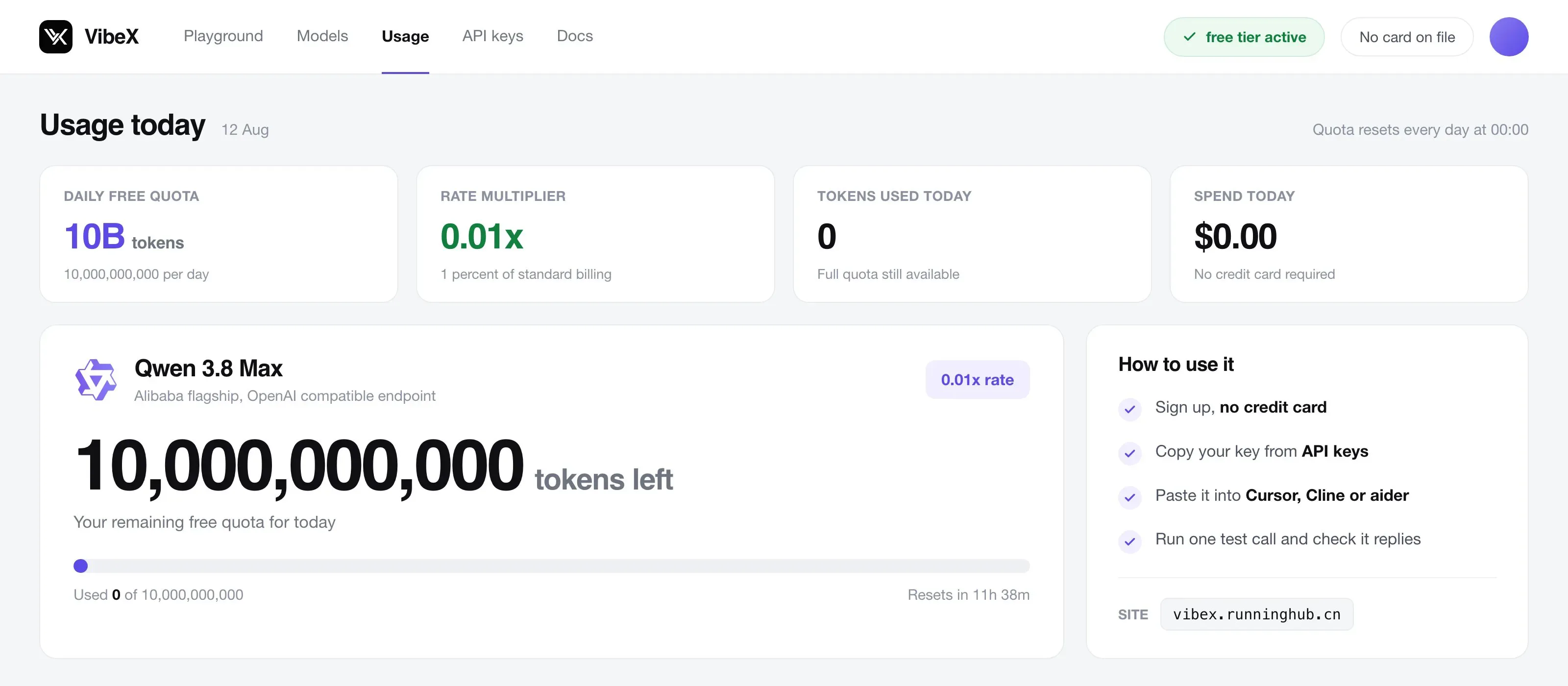Click the VibeX brand name
This screenshot has width=1568, height=686.
pos(111,37)
